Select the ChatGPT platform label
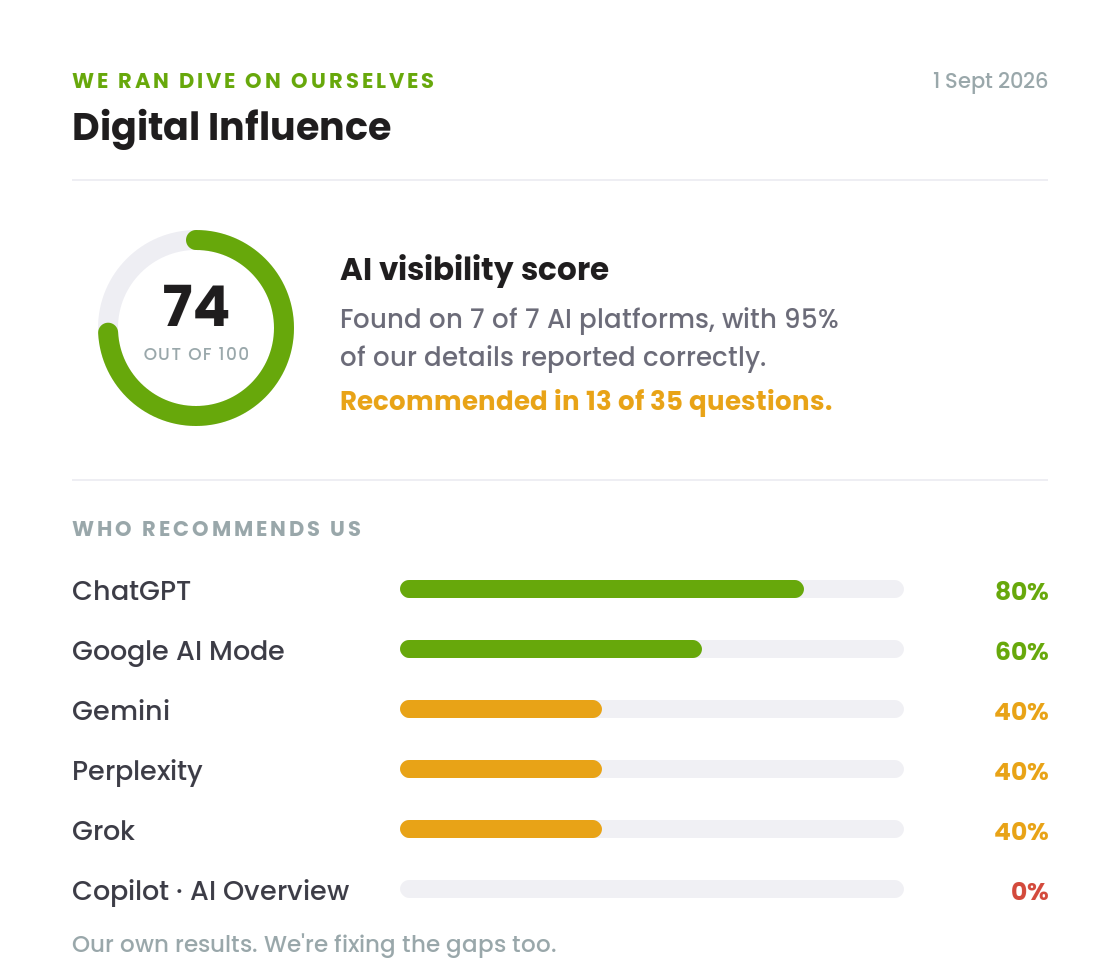1120x972 pixels. pyautogui.click(x=131, y=591)
